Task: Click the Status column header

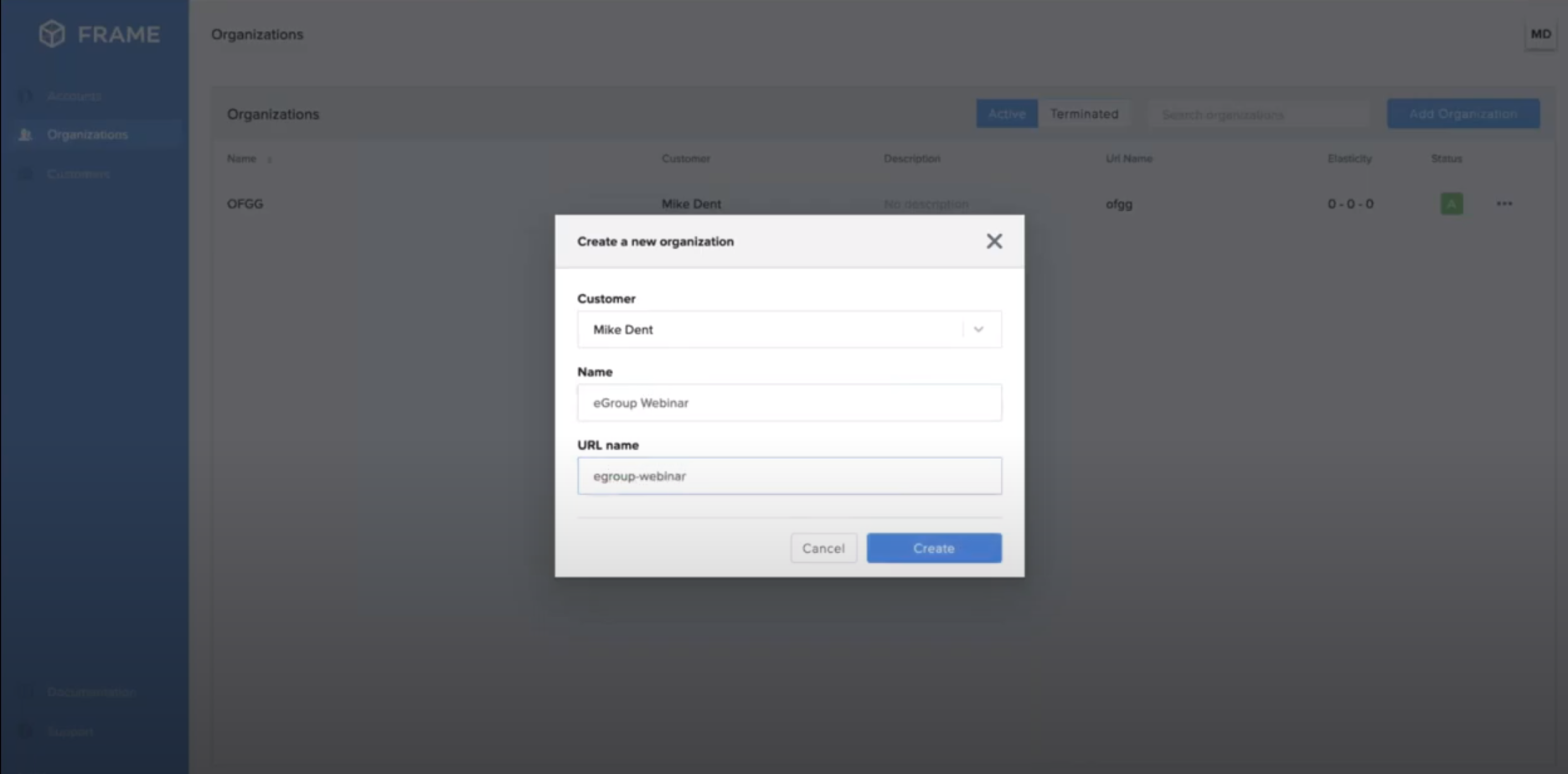Action: 1447,158
